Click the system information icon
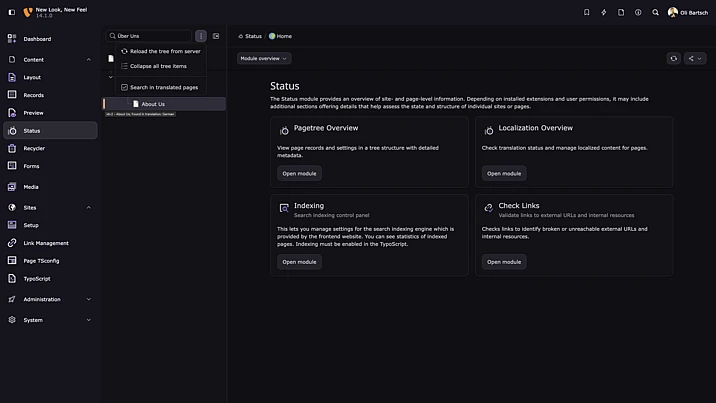The height and width of the screenshot is (403, 716). tap(638, 12)
